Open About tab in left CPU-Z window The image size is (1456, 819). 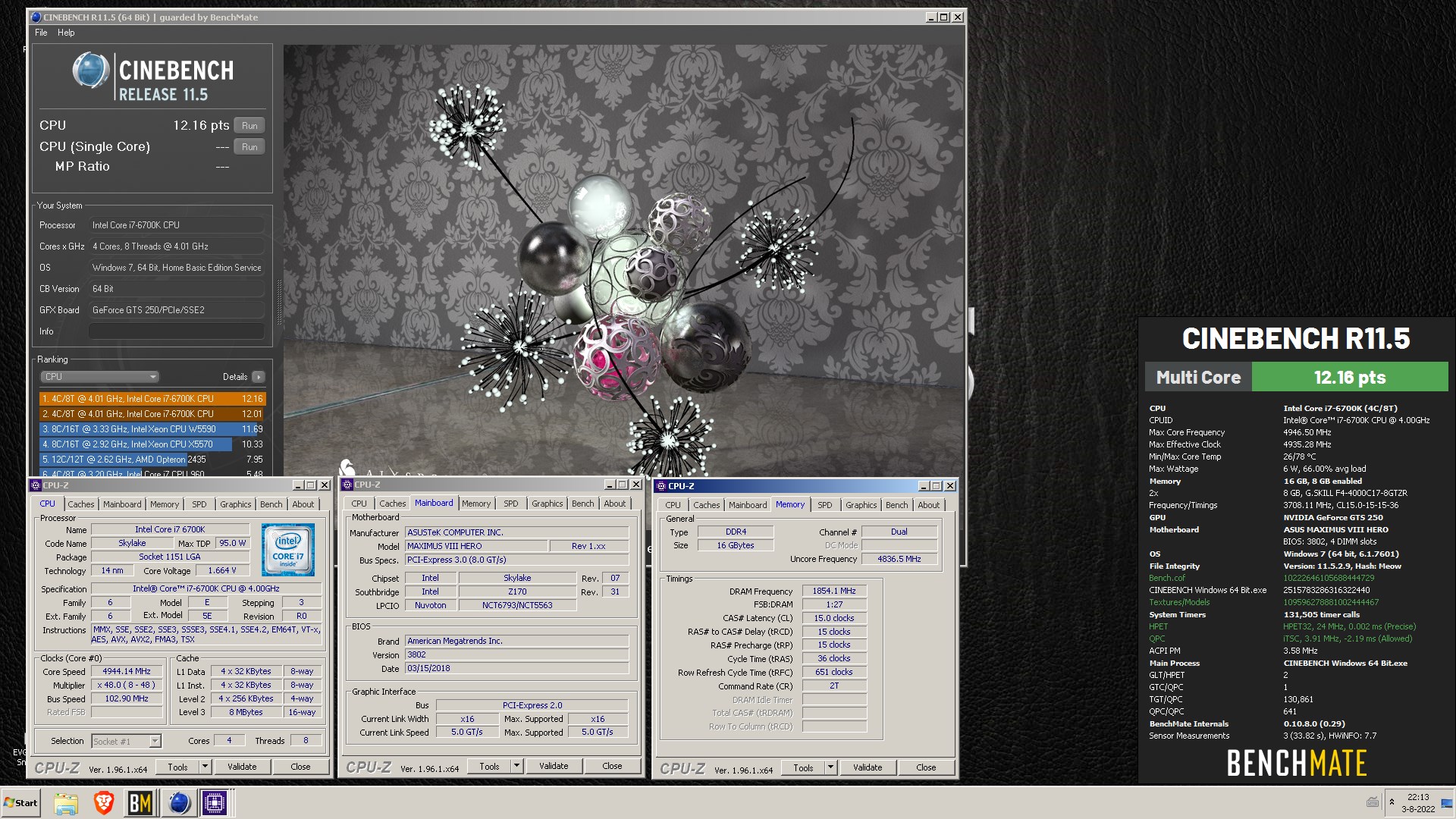point(303,504)
